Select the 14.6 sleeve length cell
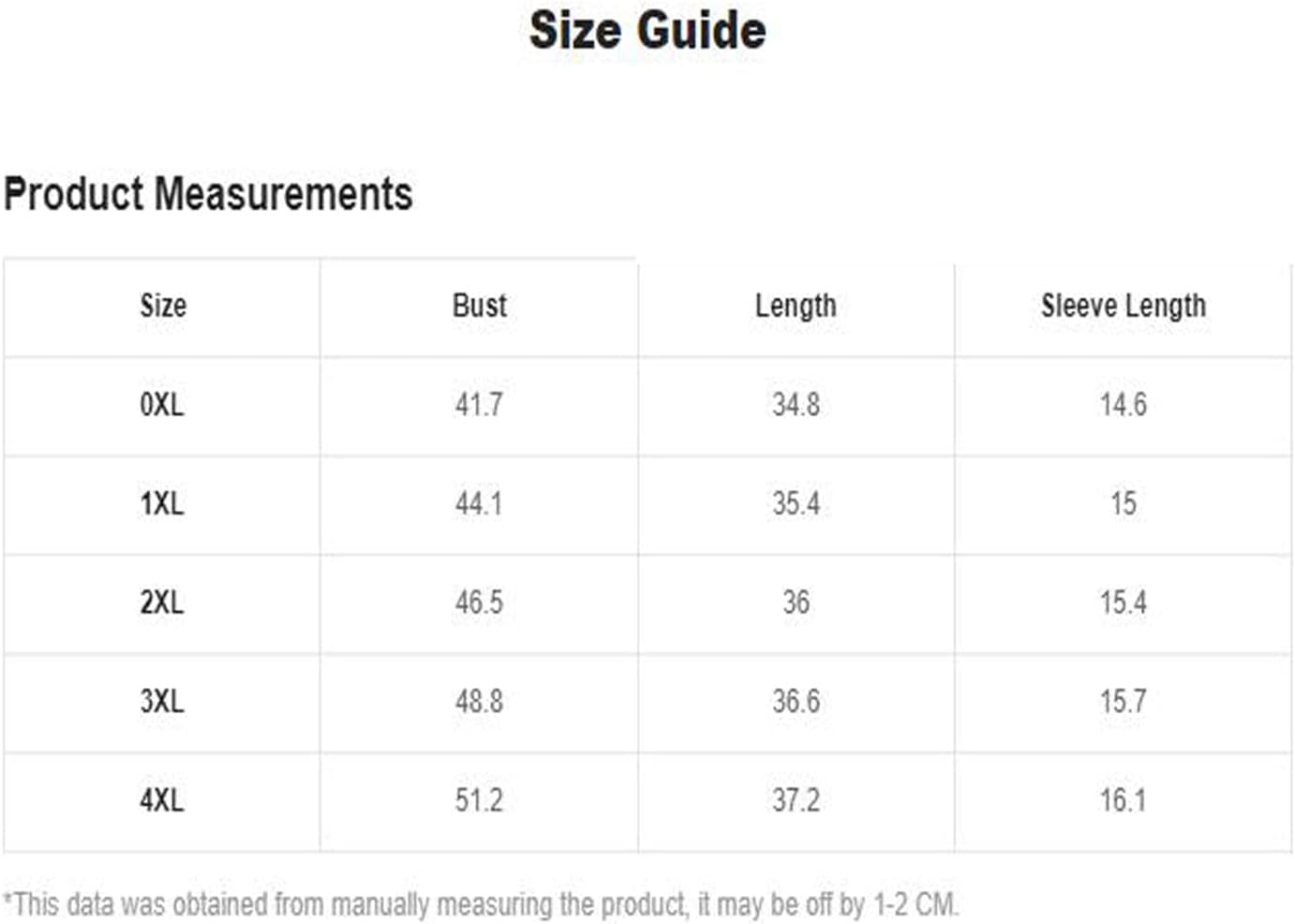This screenshot has height=924, width=1295. click(x=1124, y=405)
